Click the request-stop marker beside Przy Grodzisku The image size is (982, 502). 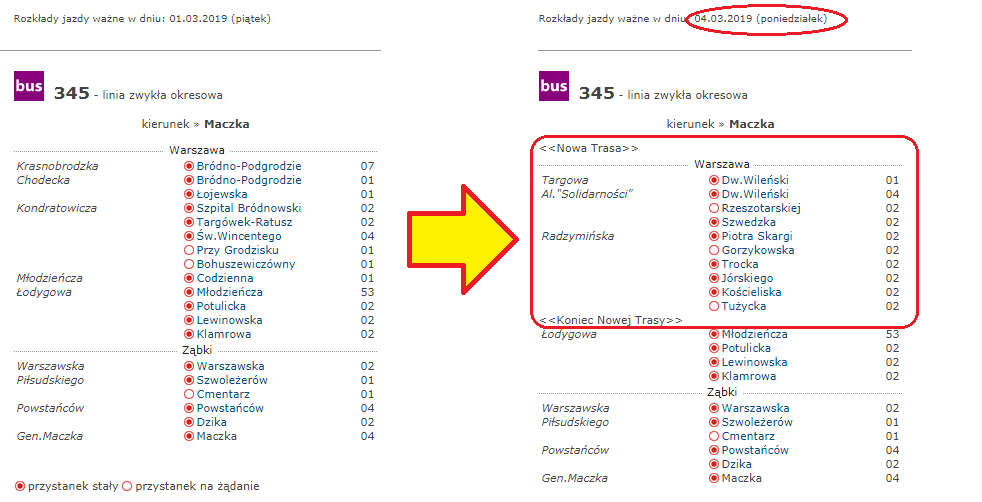189,250
